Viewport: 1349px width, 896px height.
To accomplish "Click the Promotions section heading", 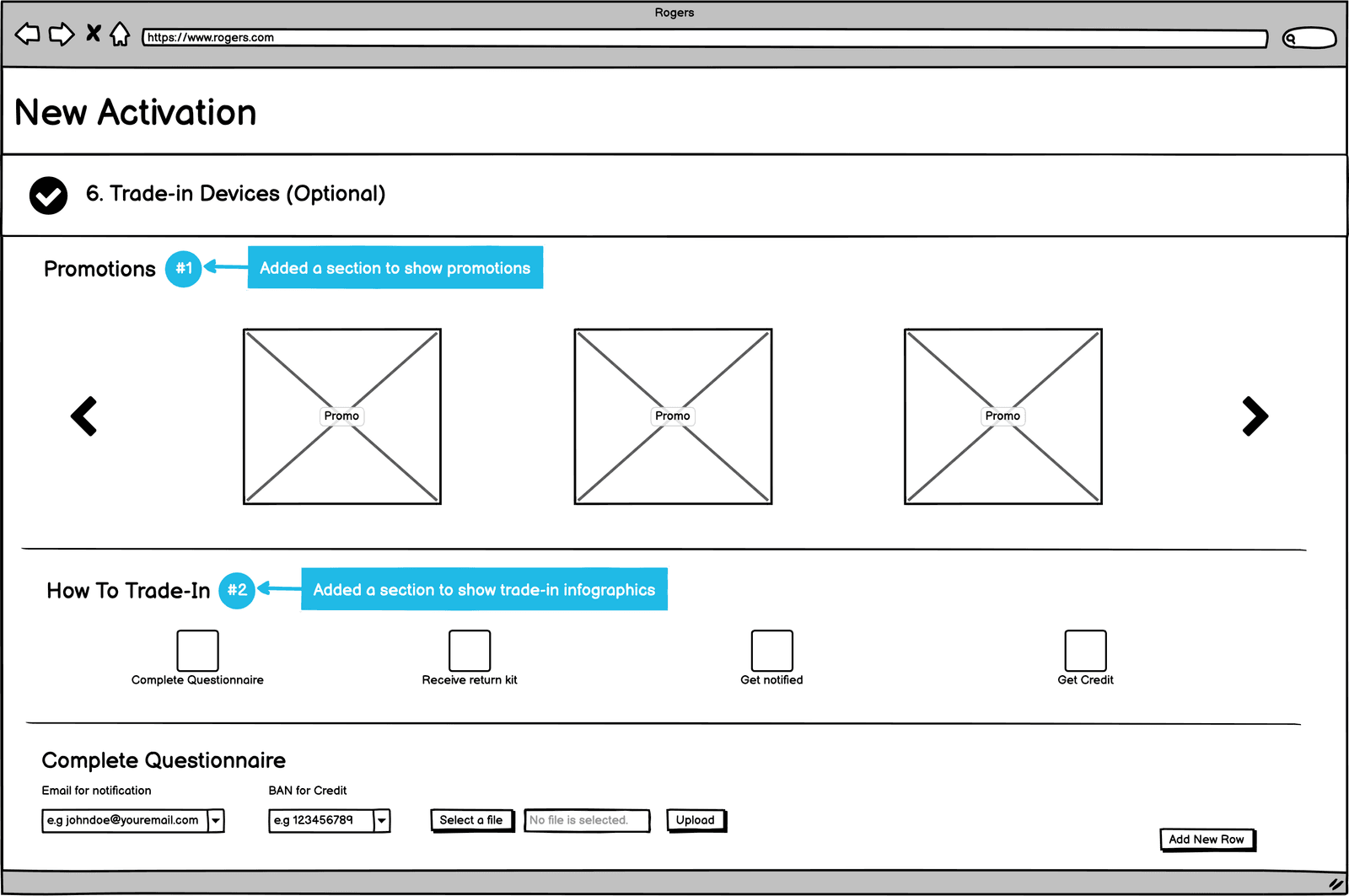I will coord(99,269).
